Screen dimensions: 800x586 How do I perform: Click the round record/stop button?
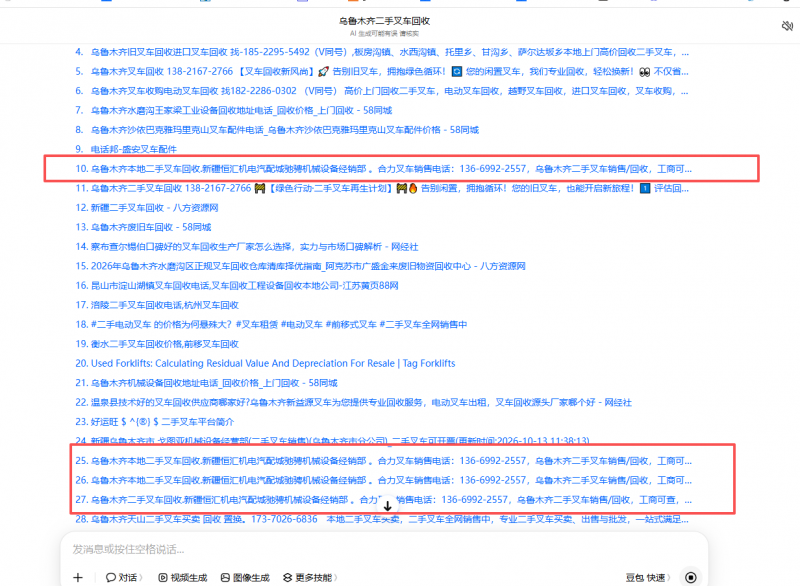pyautogui.click(x=690, y=577)
